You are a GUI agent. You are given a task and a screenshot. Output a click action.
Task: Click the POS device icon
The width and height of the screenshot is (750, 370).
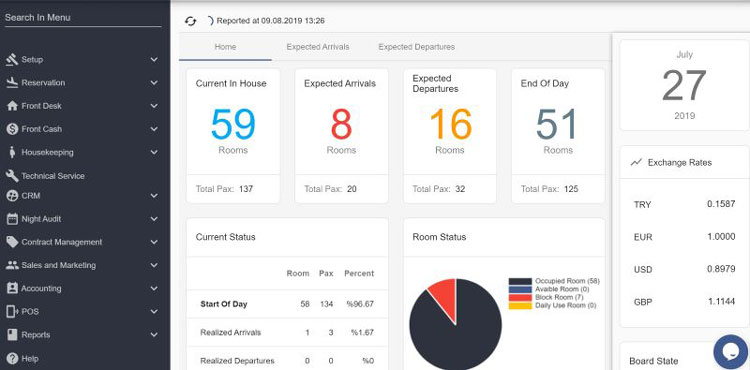click(12, 312)
